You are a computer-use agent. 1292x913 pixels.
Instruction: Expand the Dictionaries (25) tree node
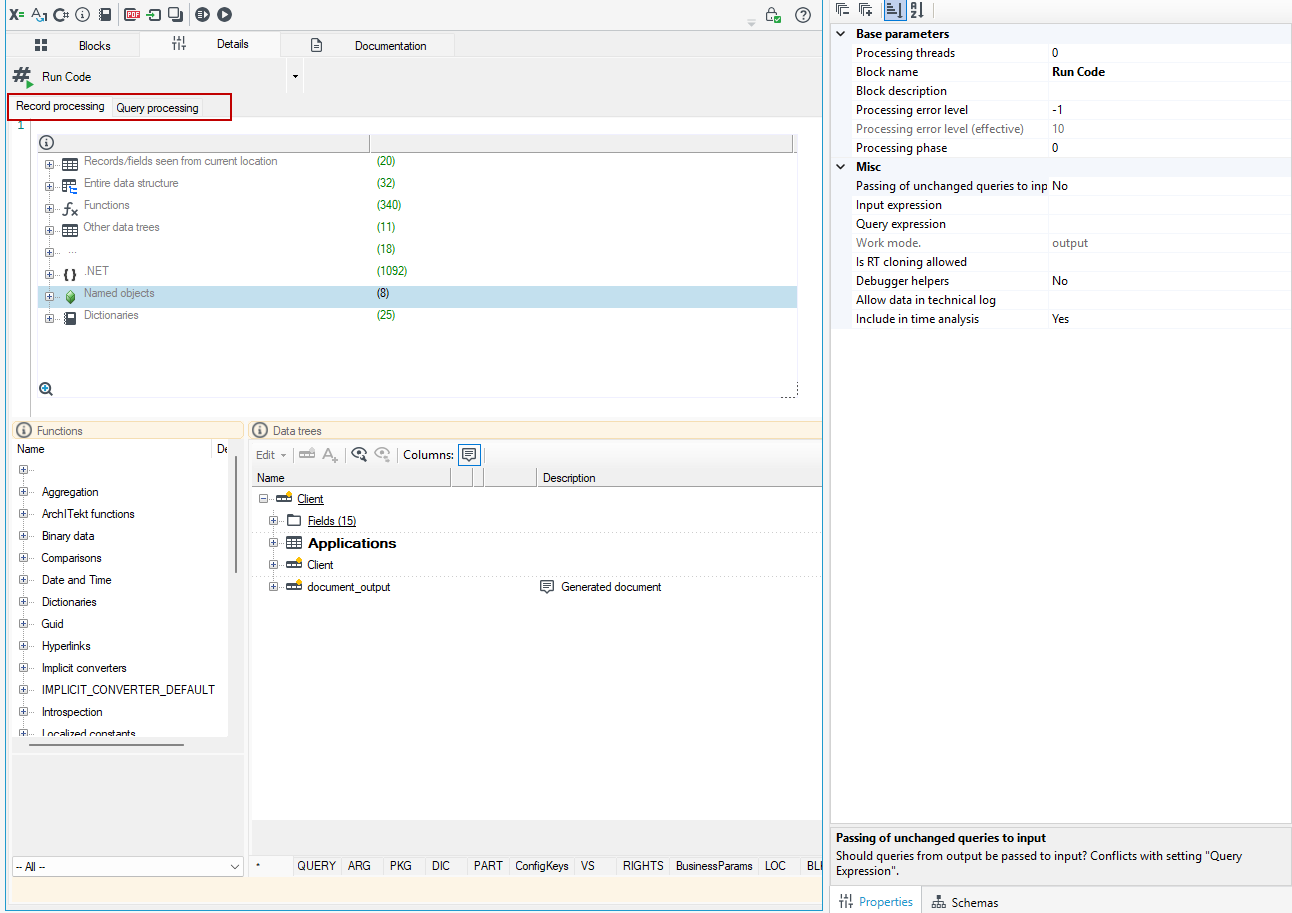click(x=49, y=319)
